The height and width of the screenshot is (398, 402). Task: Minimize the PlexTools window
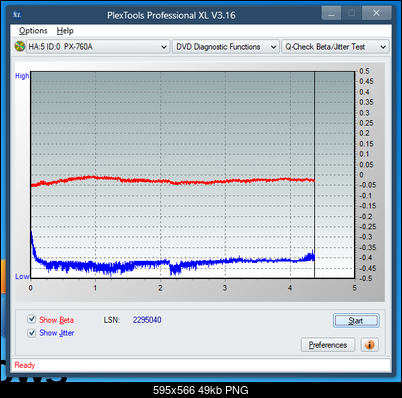coord(331,13)
